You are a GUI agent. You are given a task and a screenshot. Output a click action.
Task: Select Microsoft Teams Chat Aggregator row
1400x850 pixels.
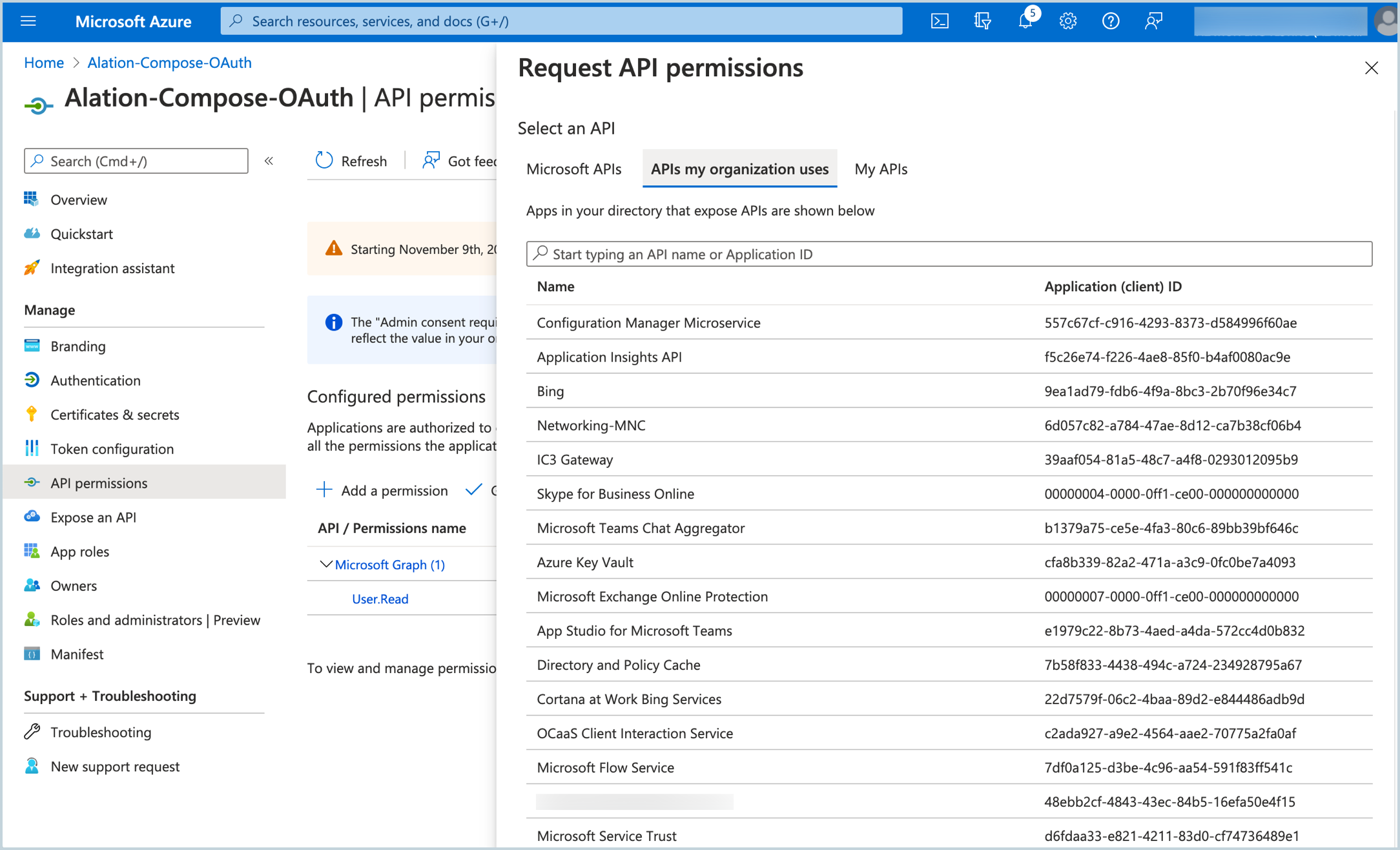(949, 528)
